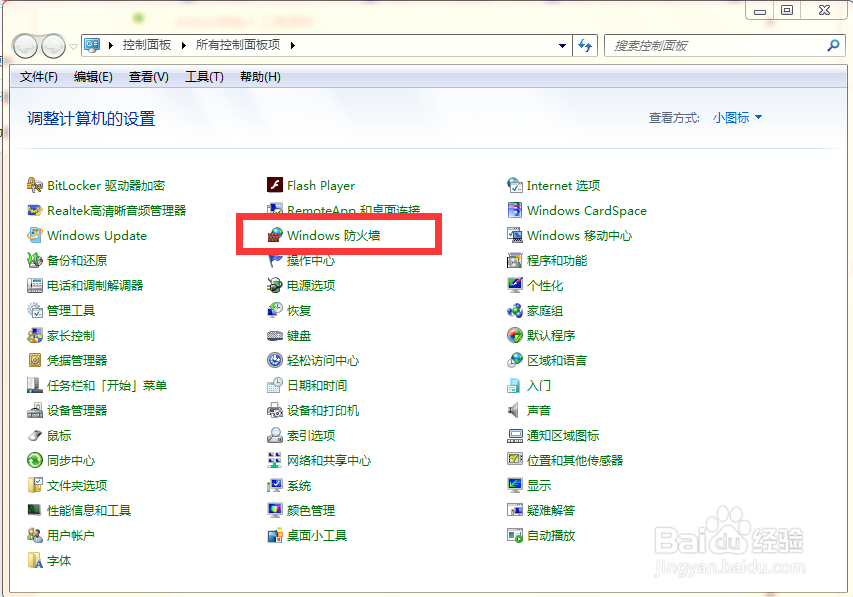The width and height of the screenshot is (853, 597).
Task: Click the Internet 选项 icon
Action: 515,186
